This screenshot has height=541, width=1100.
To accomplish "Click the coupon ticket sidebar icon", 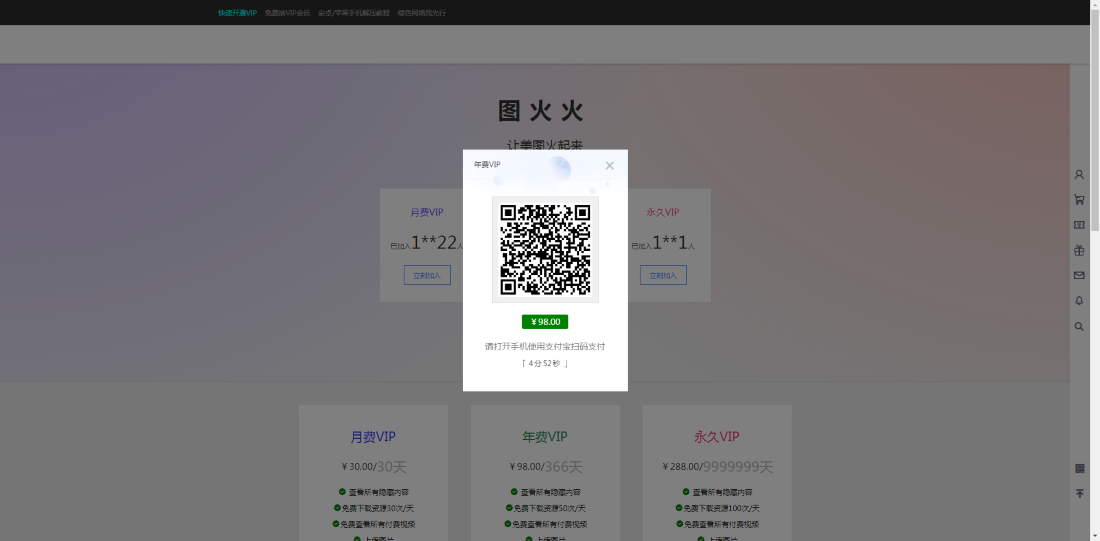I will pyautogui.click(x=1079, y=225).
